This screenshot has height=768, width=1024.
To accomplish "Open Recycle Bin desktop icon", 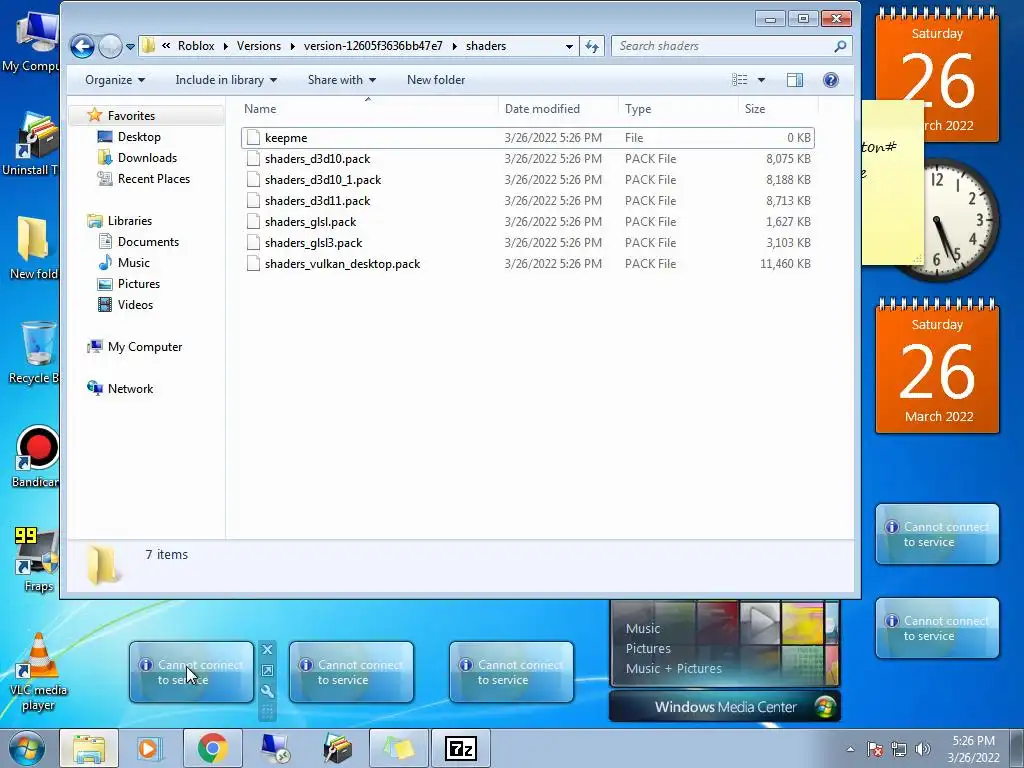I will point(33,353).
